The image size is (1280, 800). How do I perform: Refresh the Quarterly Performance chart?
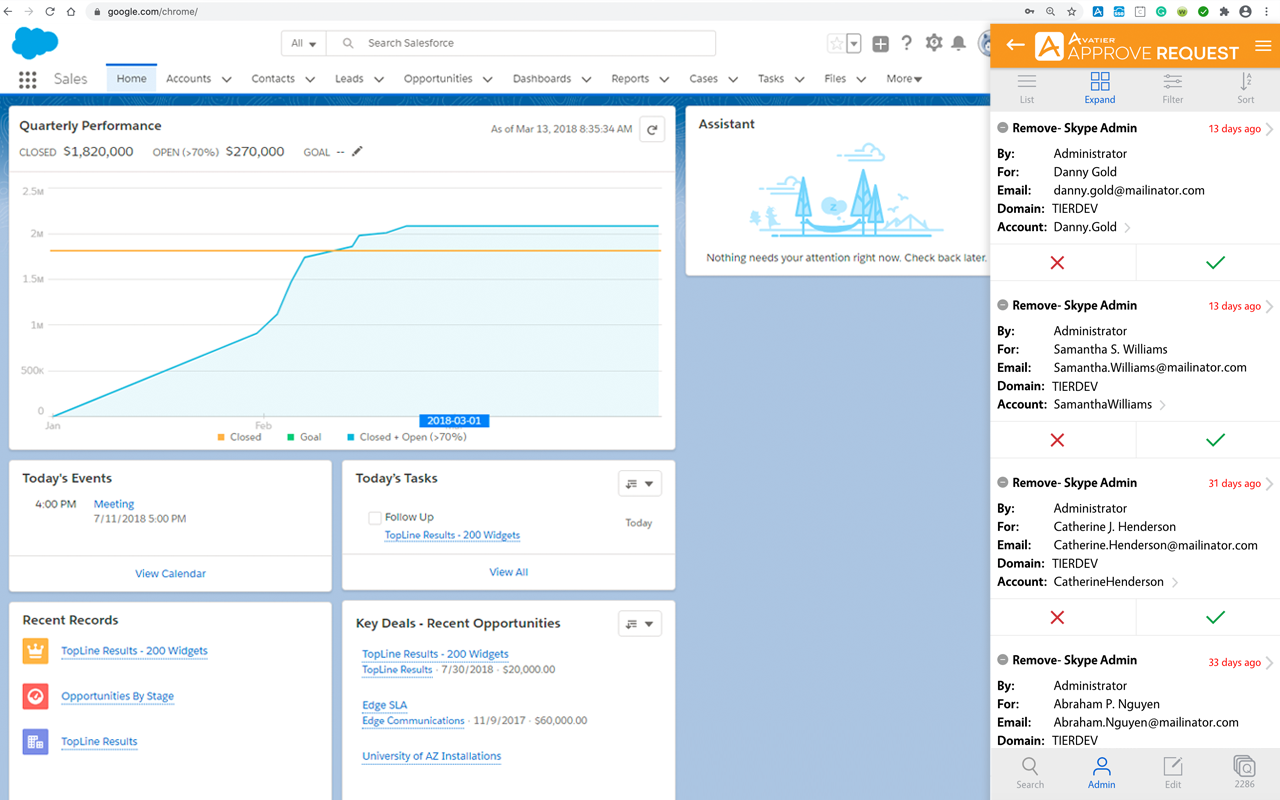coord(652,129)
